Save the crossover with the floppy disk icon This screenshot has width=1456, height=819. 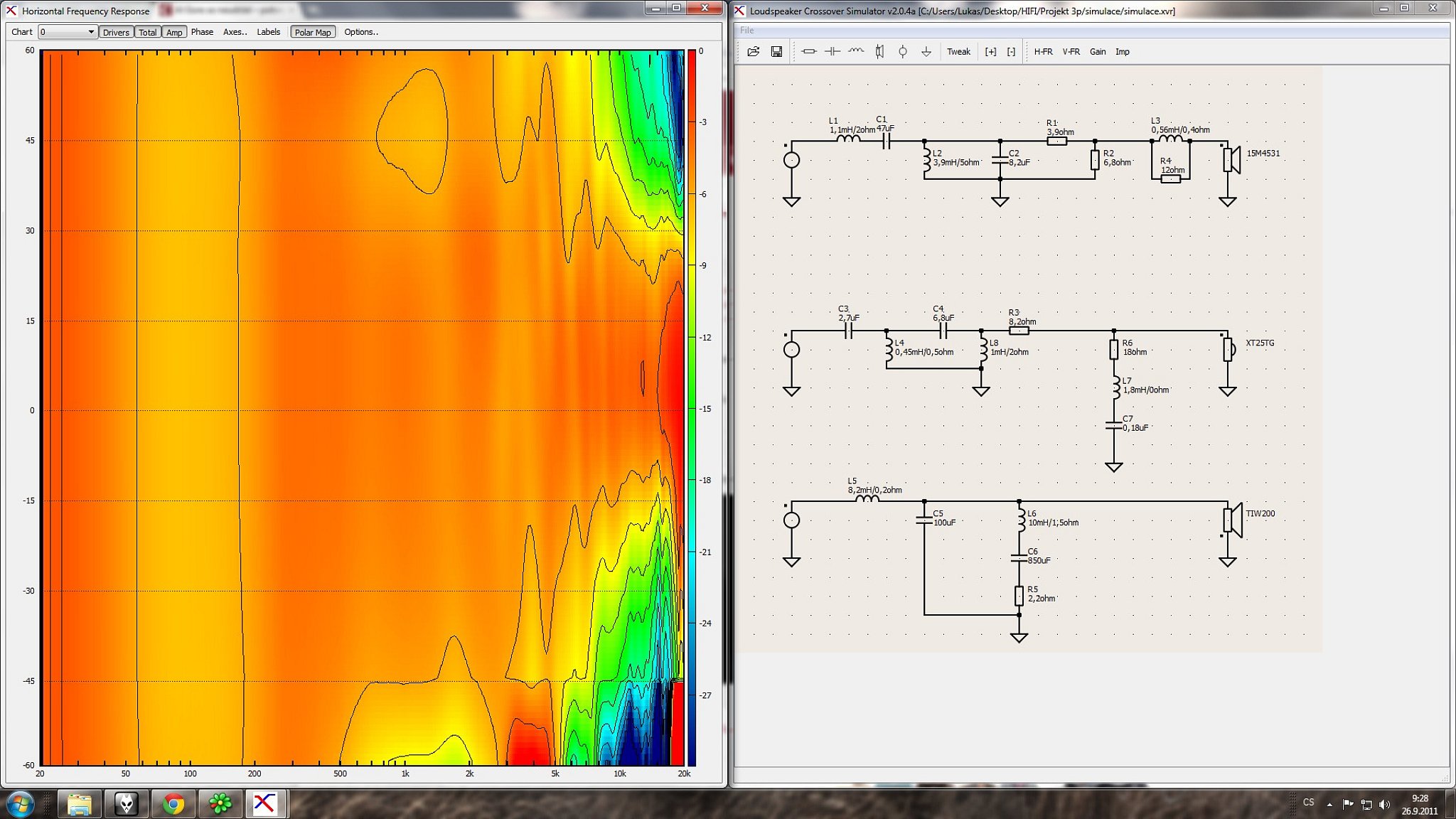click(x=776, y=52)
